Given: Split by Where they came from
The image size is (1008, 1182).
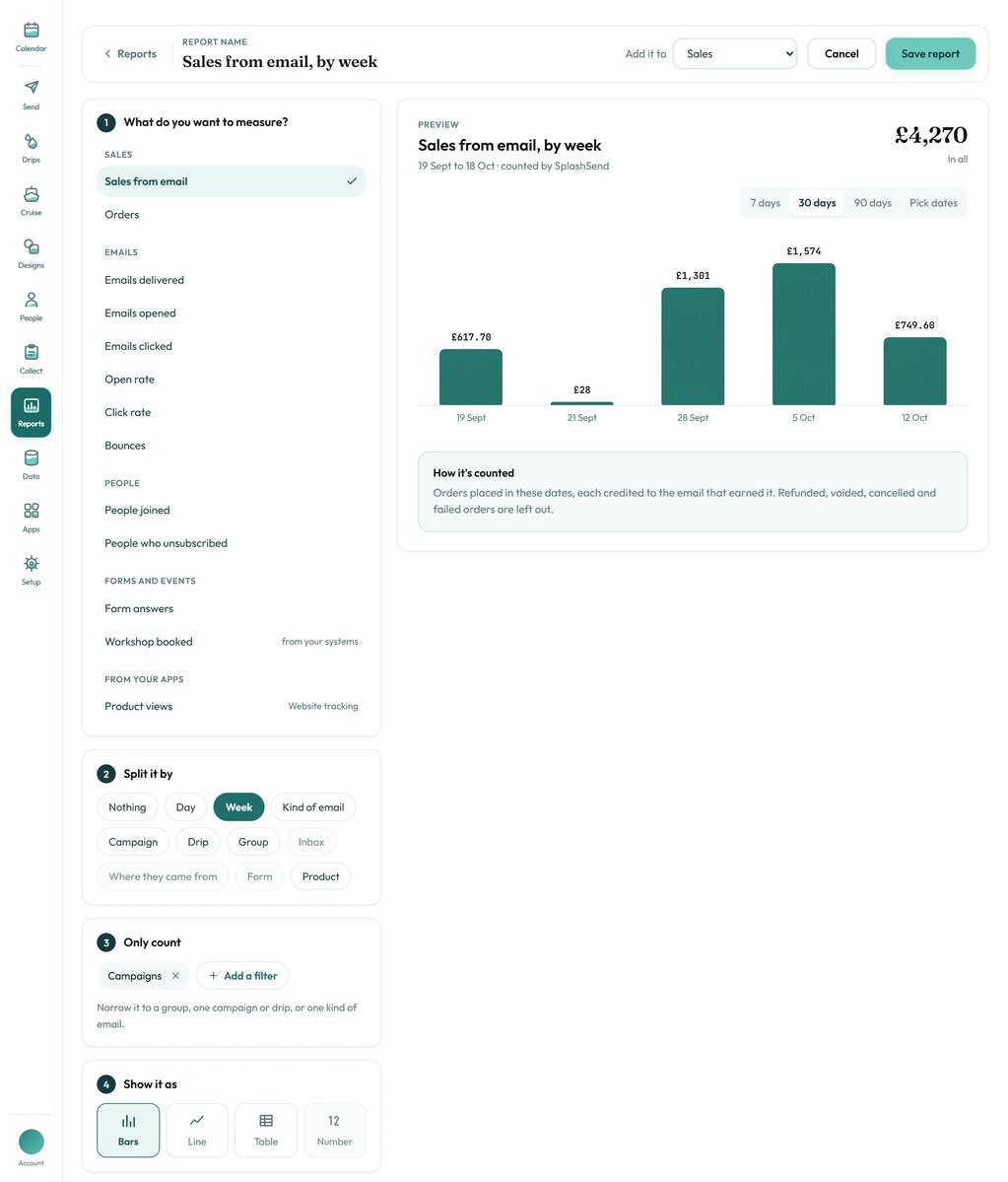Looking at the screenshot, I should [163, 876].
